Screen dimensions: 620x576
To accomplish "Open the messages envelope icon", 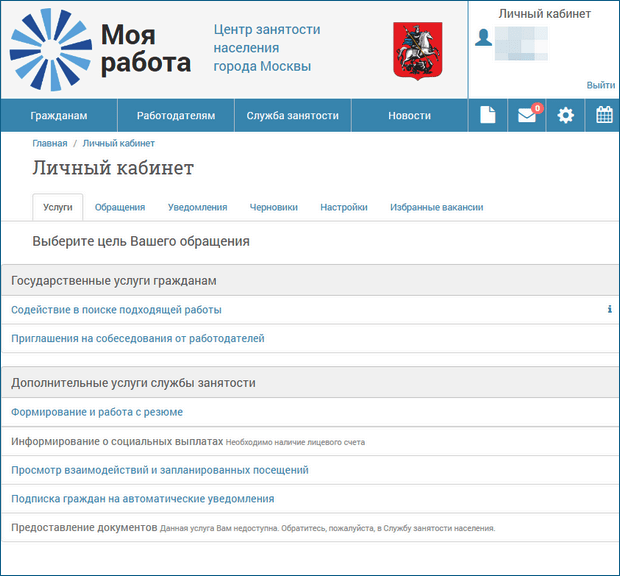I will [527, 115].
